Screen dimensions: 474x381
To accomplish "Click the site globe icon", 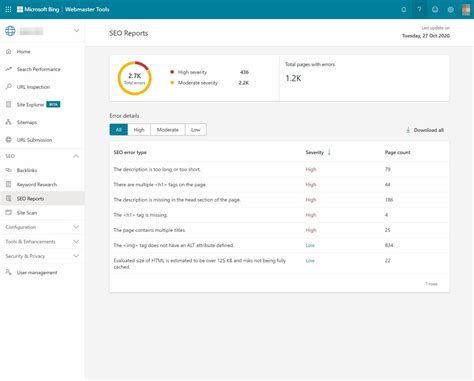I will pos(10,31).
